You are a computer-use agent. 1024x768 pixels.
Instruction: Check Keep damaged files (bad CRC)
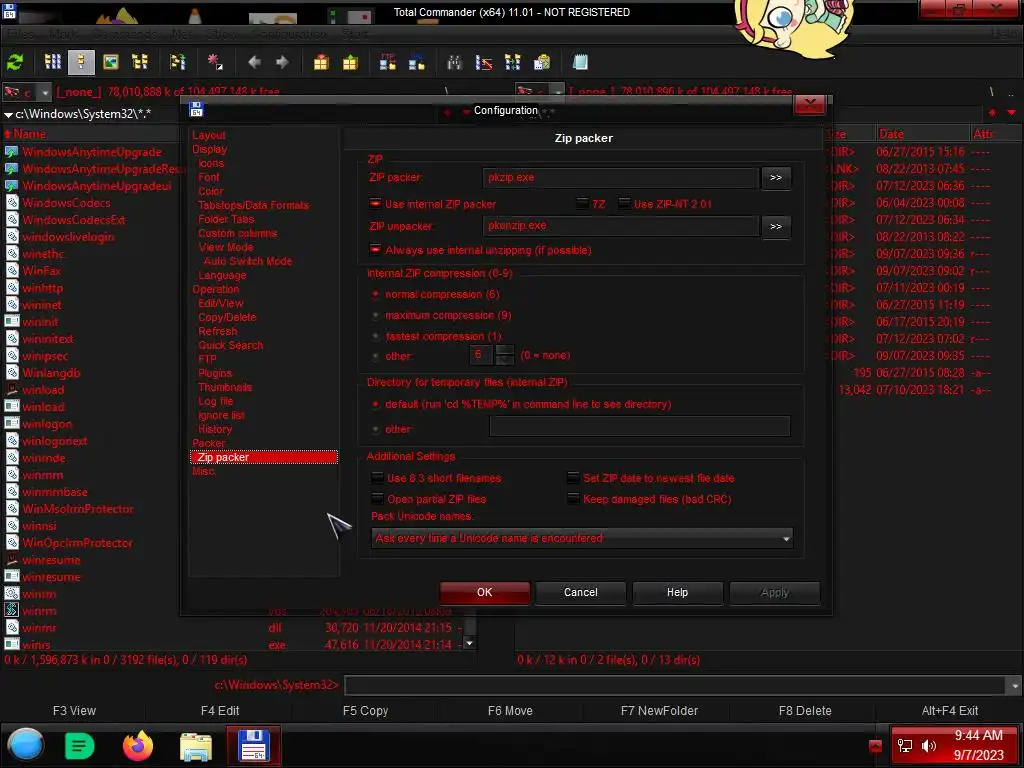tap(573, 499)
